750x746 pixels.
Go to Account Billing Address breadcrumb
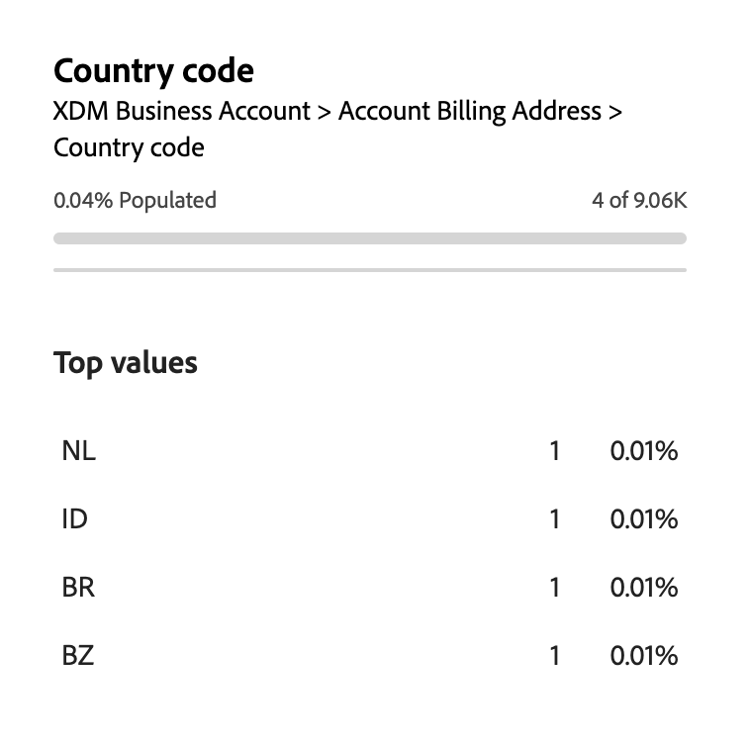pos(469,111)
